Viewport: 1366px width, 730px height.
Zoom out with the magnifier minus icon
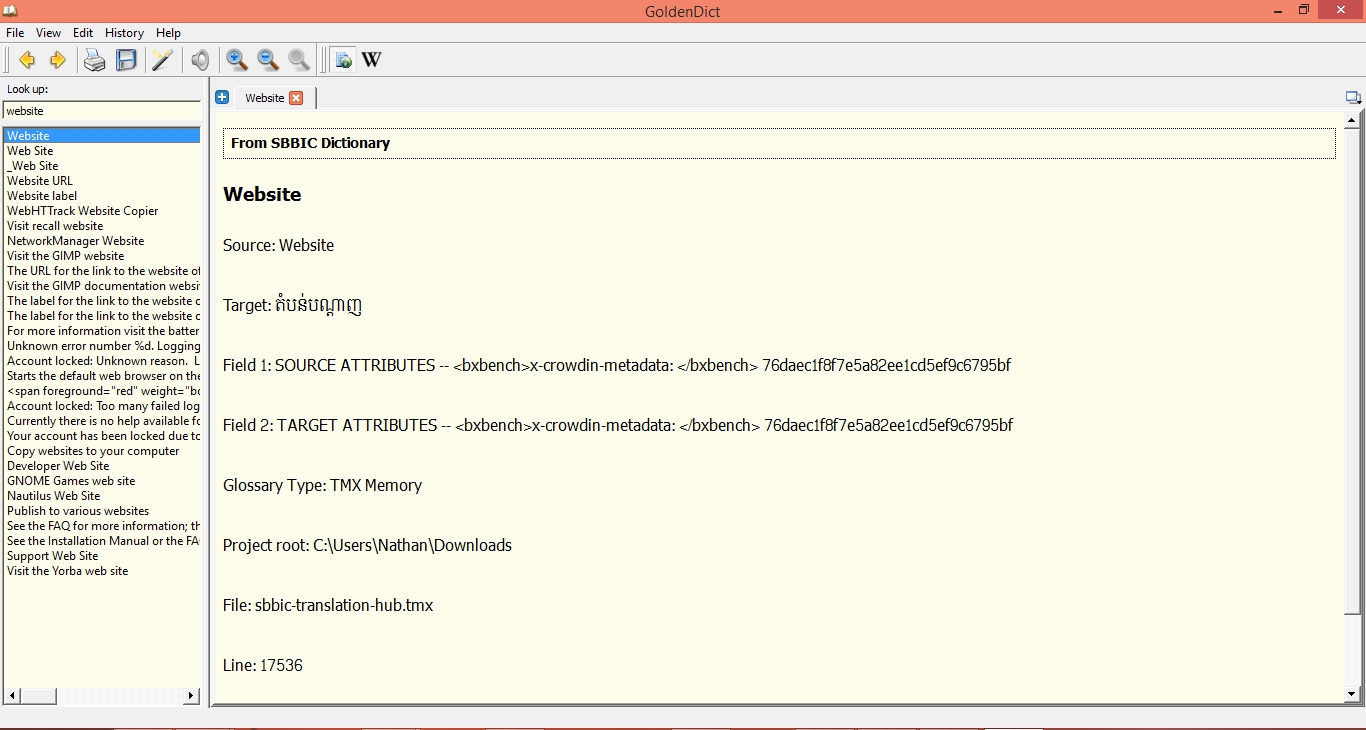(268, 60)
